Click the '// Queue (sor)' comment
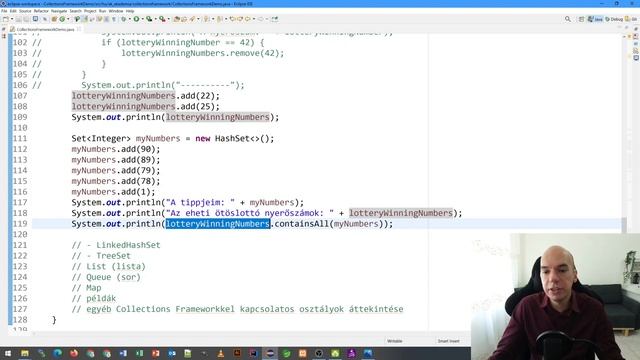The width and height of the screenshot is (640, 360). [x=106, y=277]
